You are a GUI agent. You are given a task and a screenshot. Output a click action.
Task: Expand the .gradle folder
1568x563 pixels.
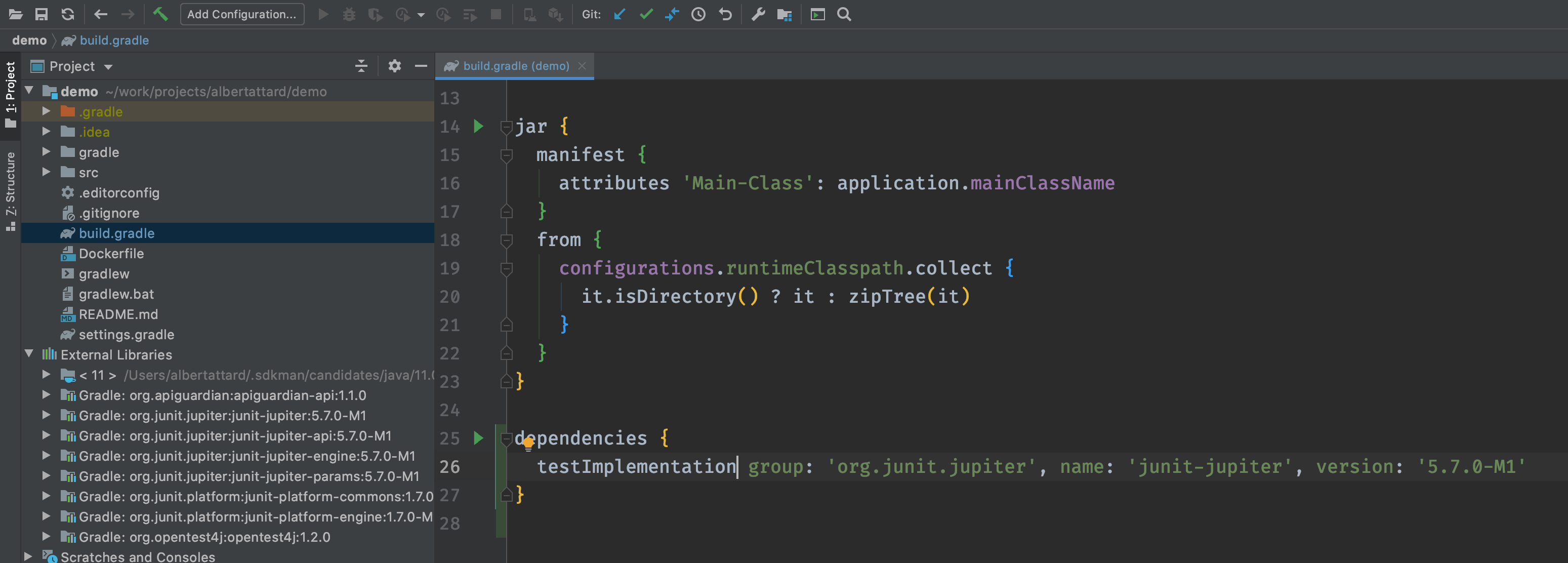[x=46, y=111]
